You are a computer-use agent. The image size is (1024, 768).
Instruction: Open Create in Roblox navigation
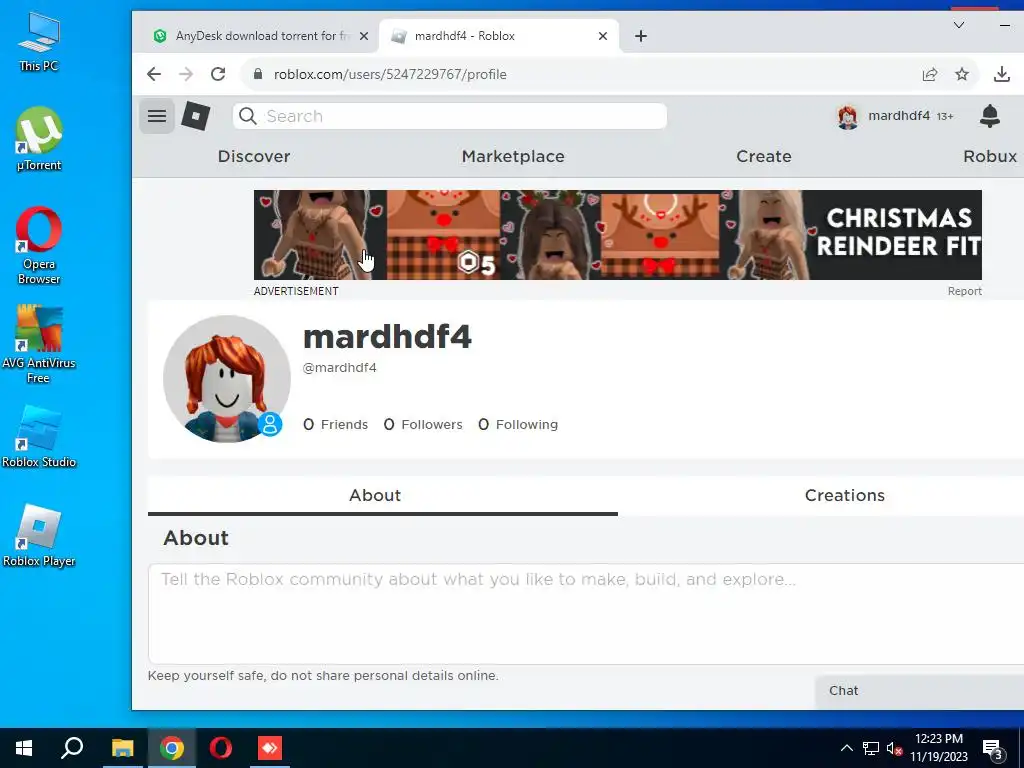pyautogui.click(x=763, y=157)
